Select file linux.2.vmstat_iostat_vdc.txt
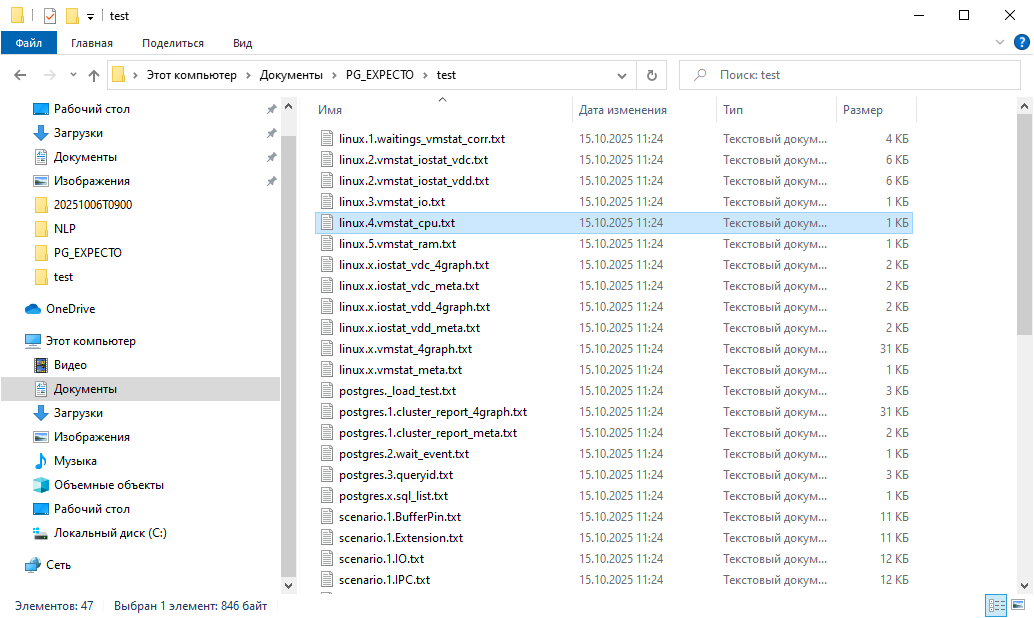1034x618 pixels. 413,160
